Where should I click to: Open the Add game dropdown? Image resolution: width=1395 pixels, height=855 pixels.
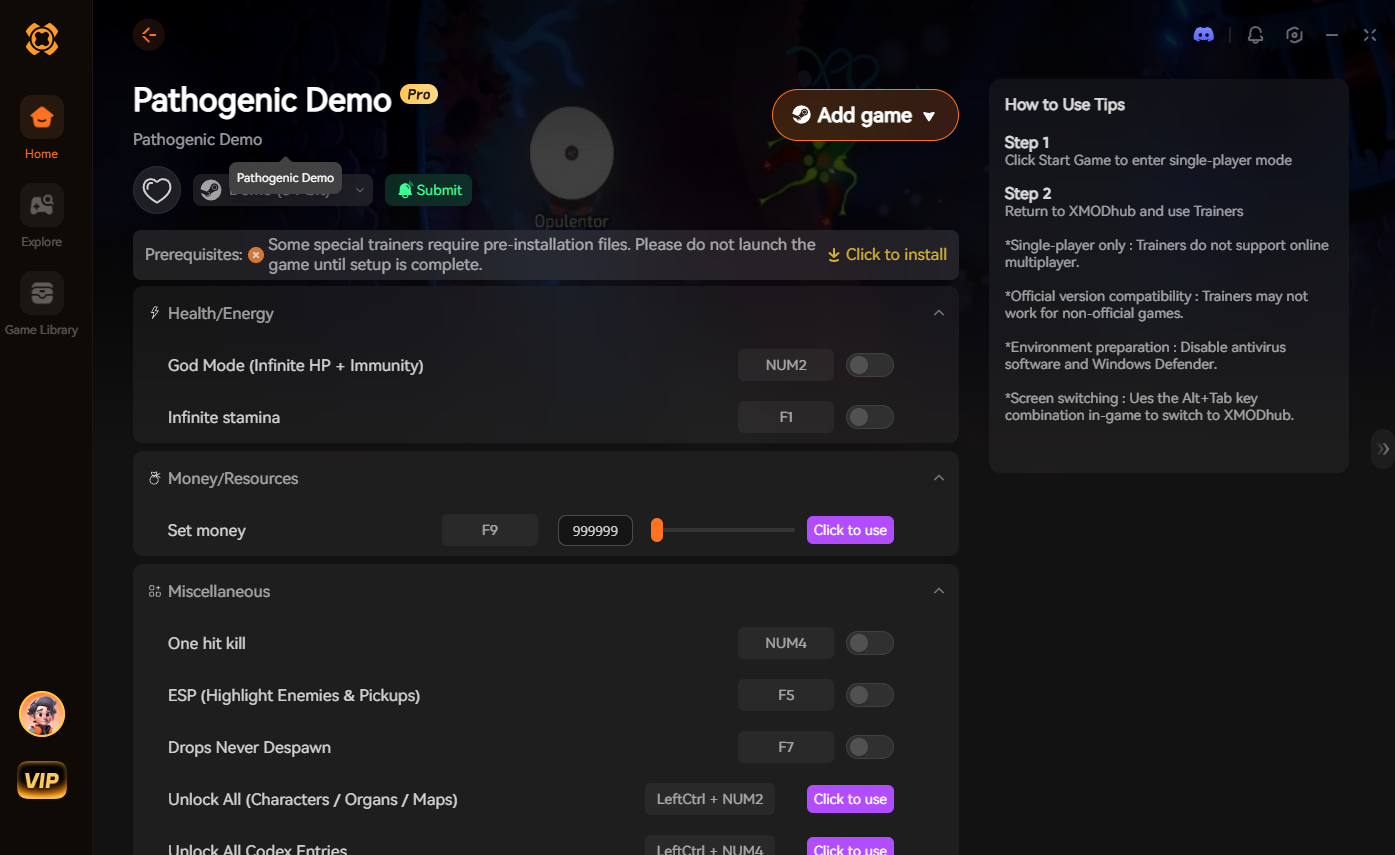865,115
